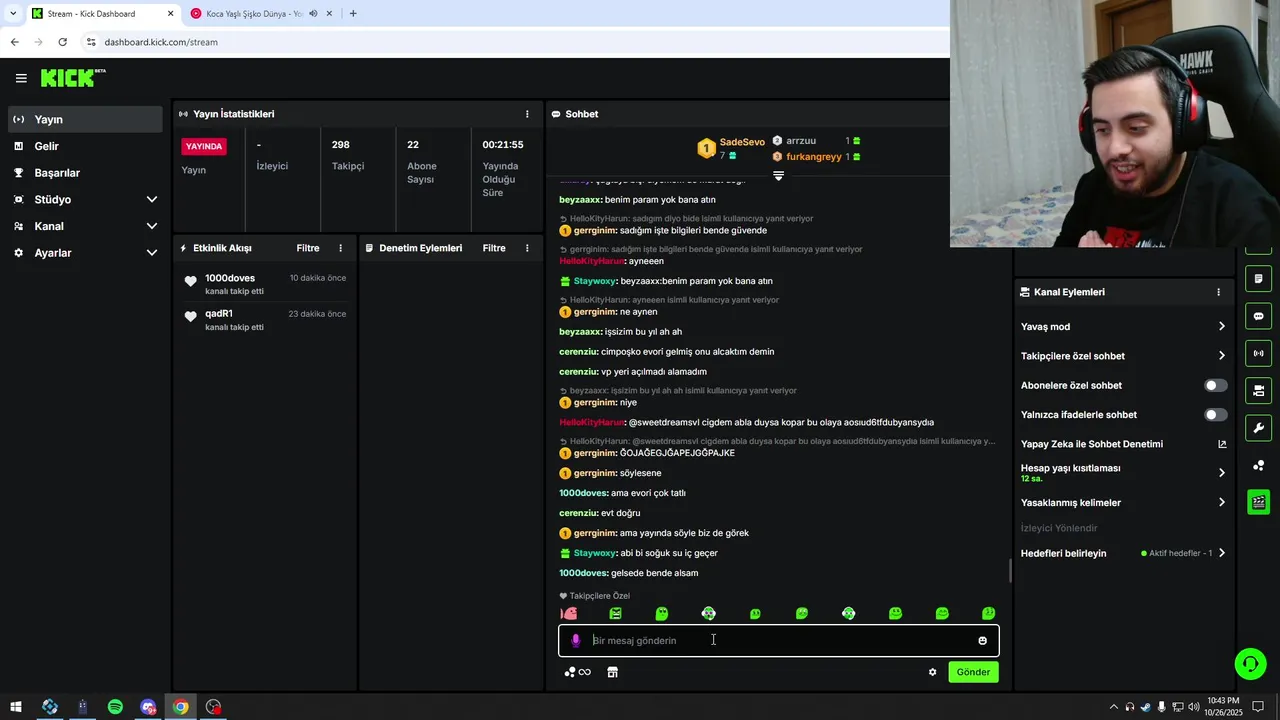Open Başarılar in the sidebar

pos(85,173)
